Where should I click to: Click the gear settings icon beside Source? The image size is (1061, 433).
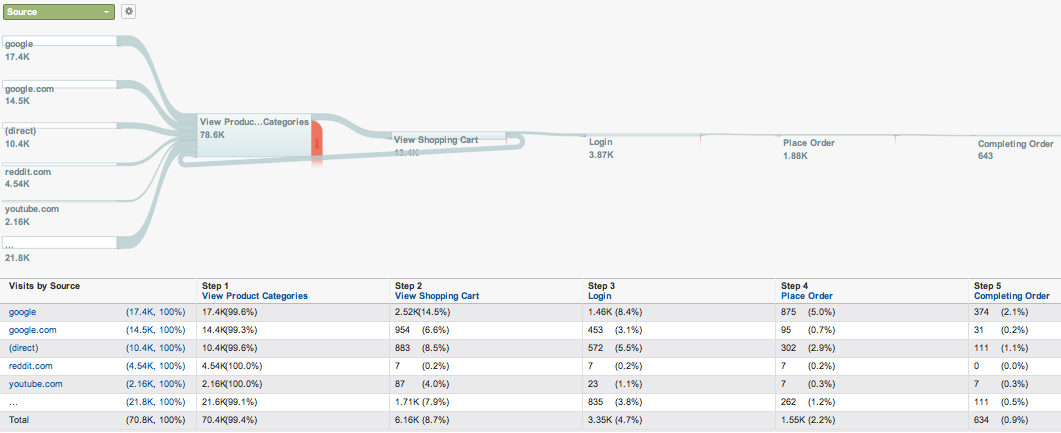pos(128,11)
